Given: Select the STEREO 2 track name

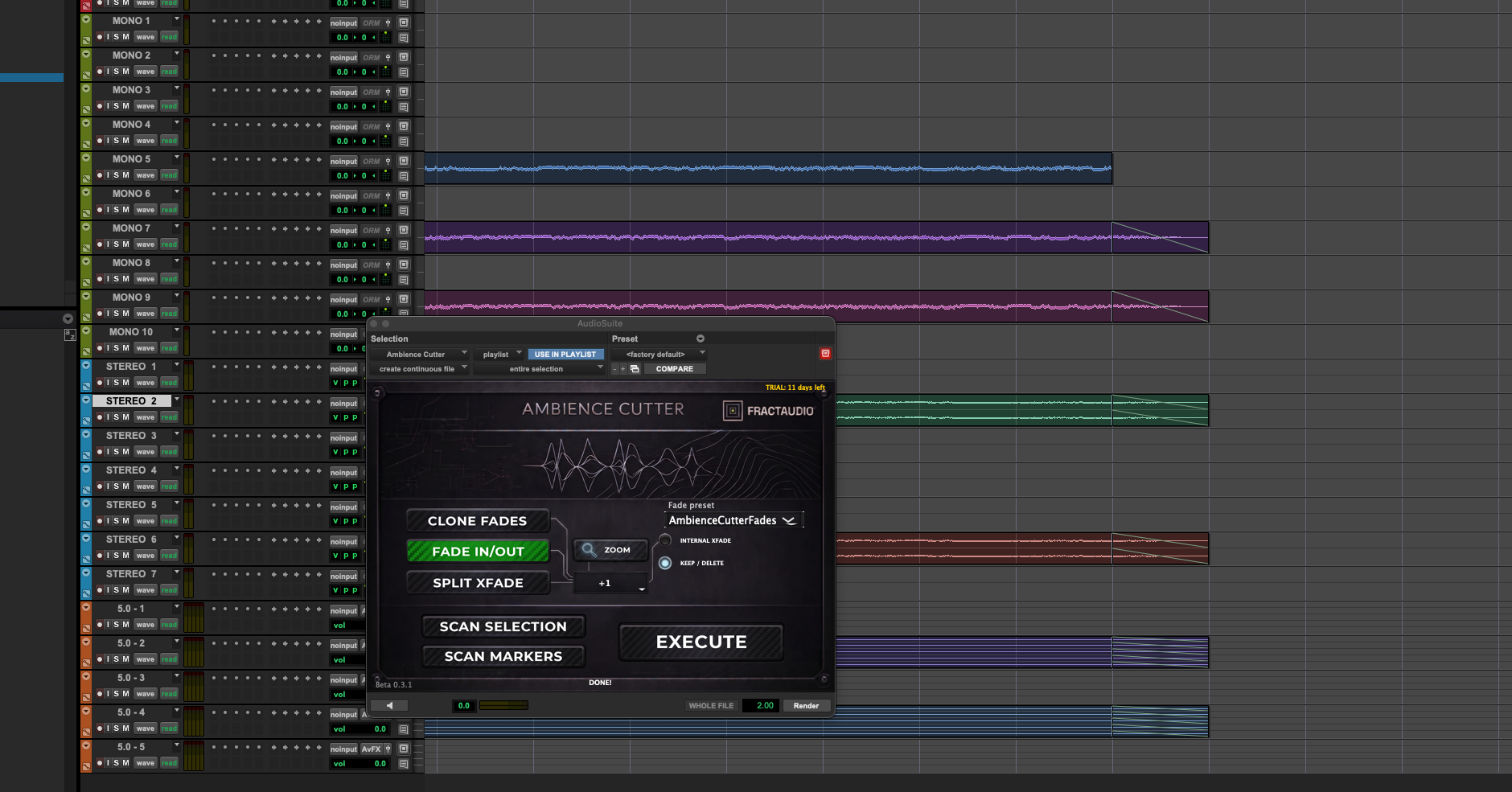Looking at the screenshot, I should pyautogui.click(x=131, y=401).
